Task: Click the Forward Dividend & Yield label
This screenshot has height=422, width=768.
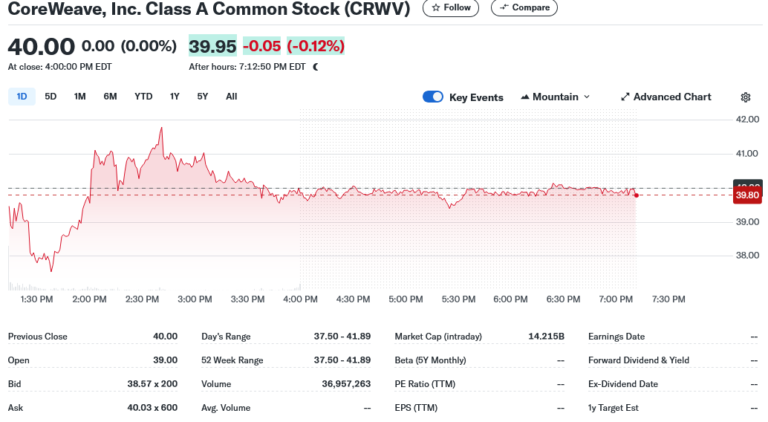Action: tap(639, 360)
